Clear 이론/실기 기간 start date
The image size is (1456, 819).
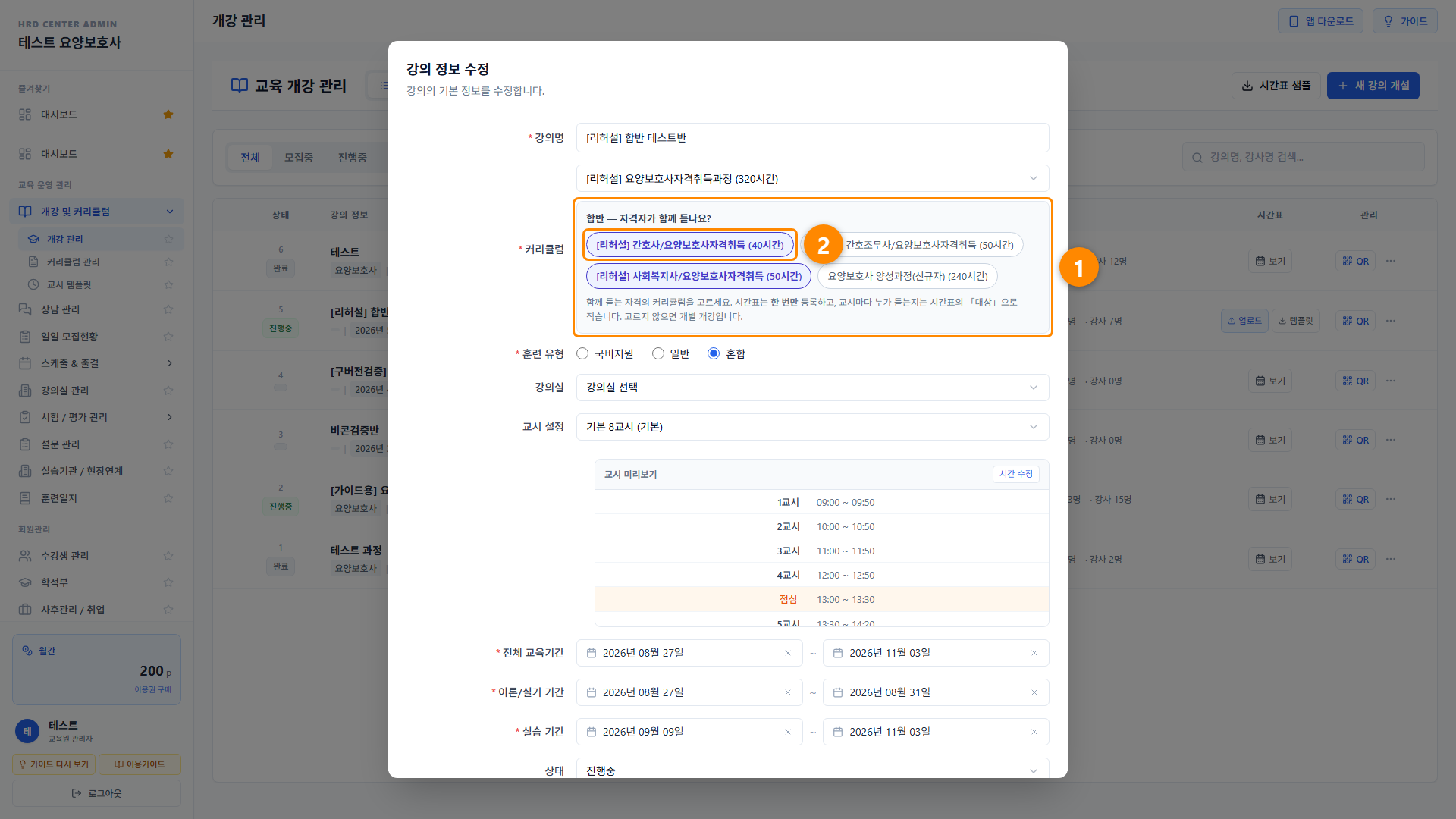point(787,692)
